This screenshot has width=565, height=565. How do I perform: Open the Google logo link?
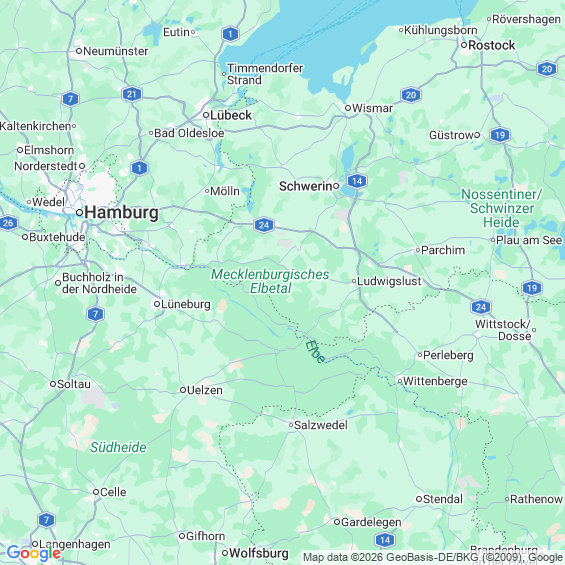pyautogui.click(x=34, y=553)
